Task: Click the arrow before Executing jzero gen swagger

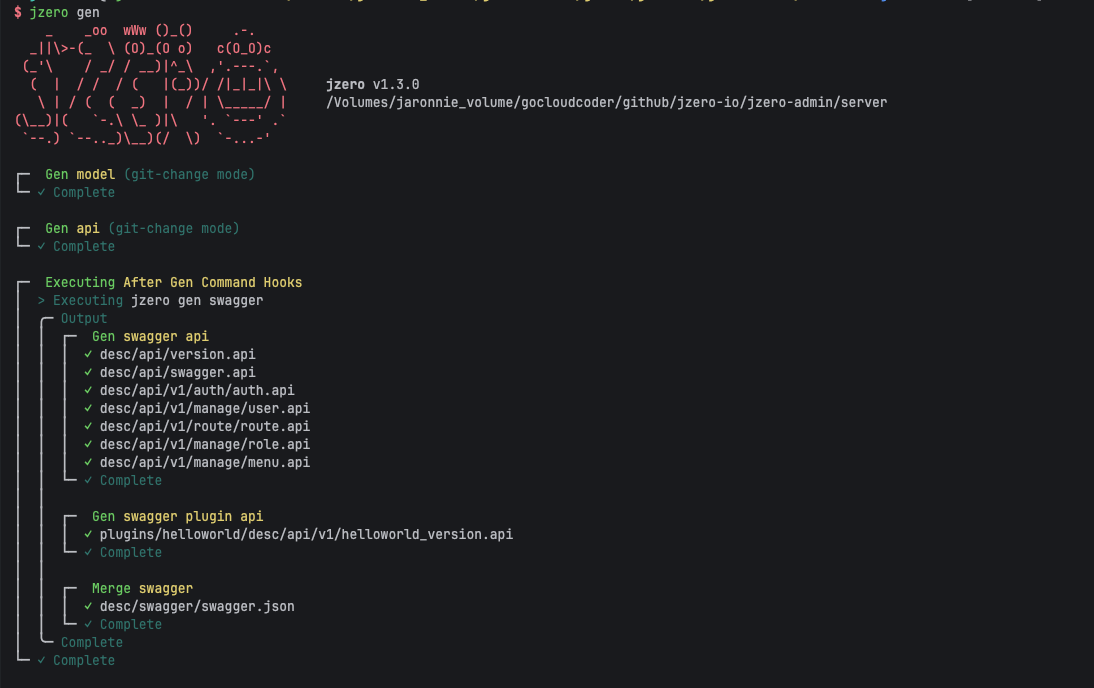Action: [41, 300]
